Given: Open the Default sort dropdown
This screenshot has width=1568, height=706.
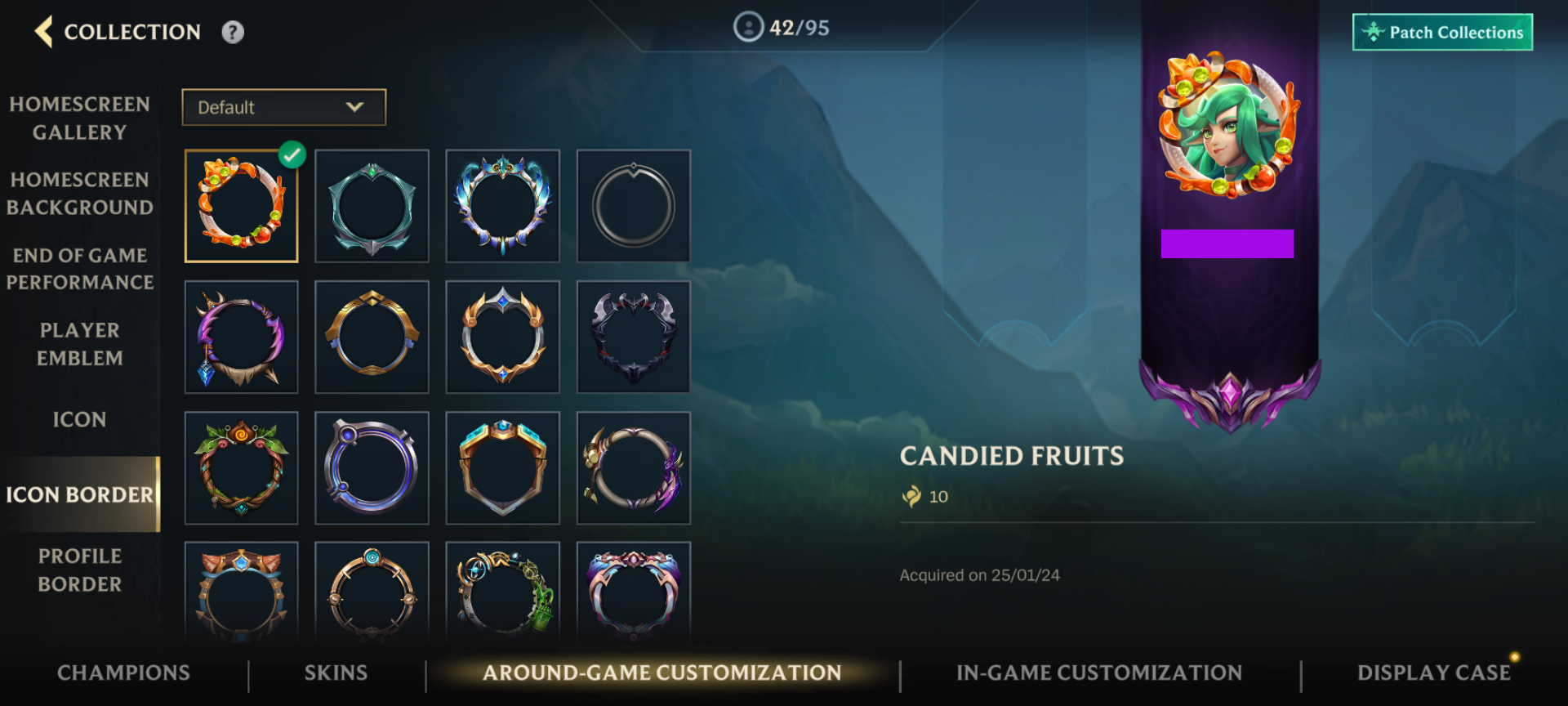Looking at the screenshot, I should tap(283, 107).
